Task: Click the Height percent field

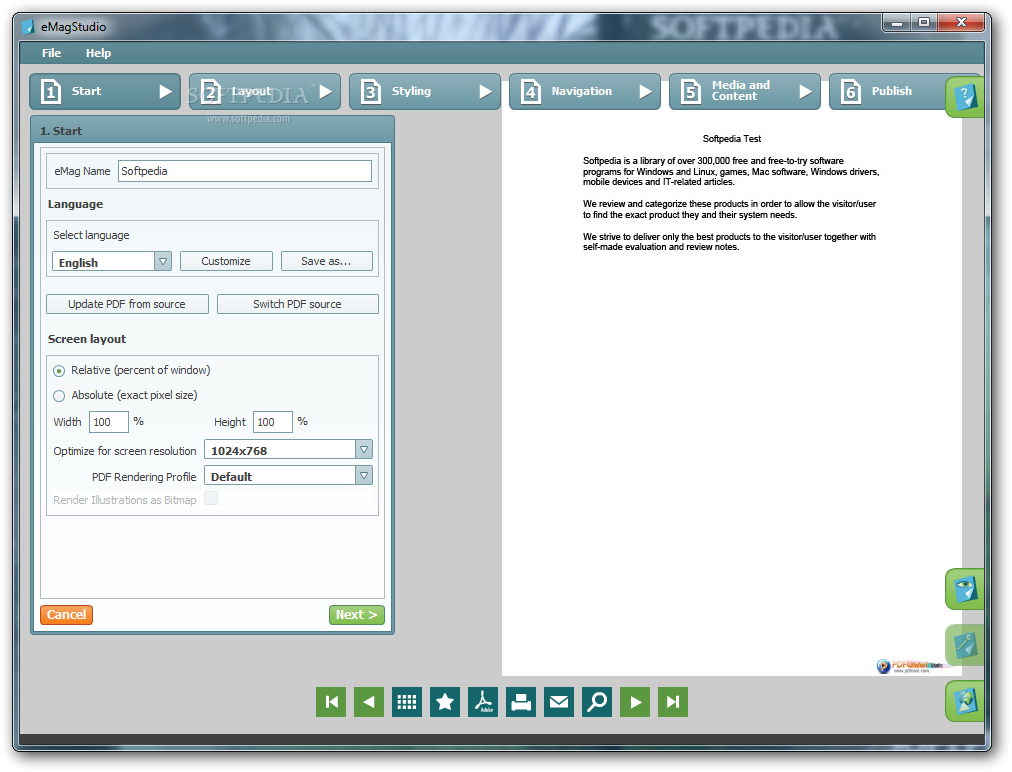Action: point(272,422)
